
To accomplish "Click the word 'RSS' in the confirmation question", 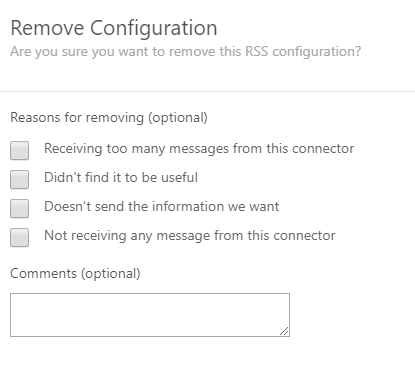I will tap(257, 52).
